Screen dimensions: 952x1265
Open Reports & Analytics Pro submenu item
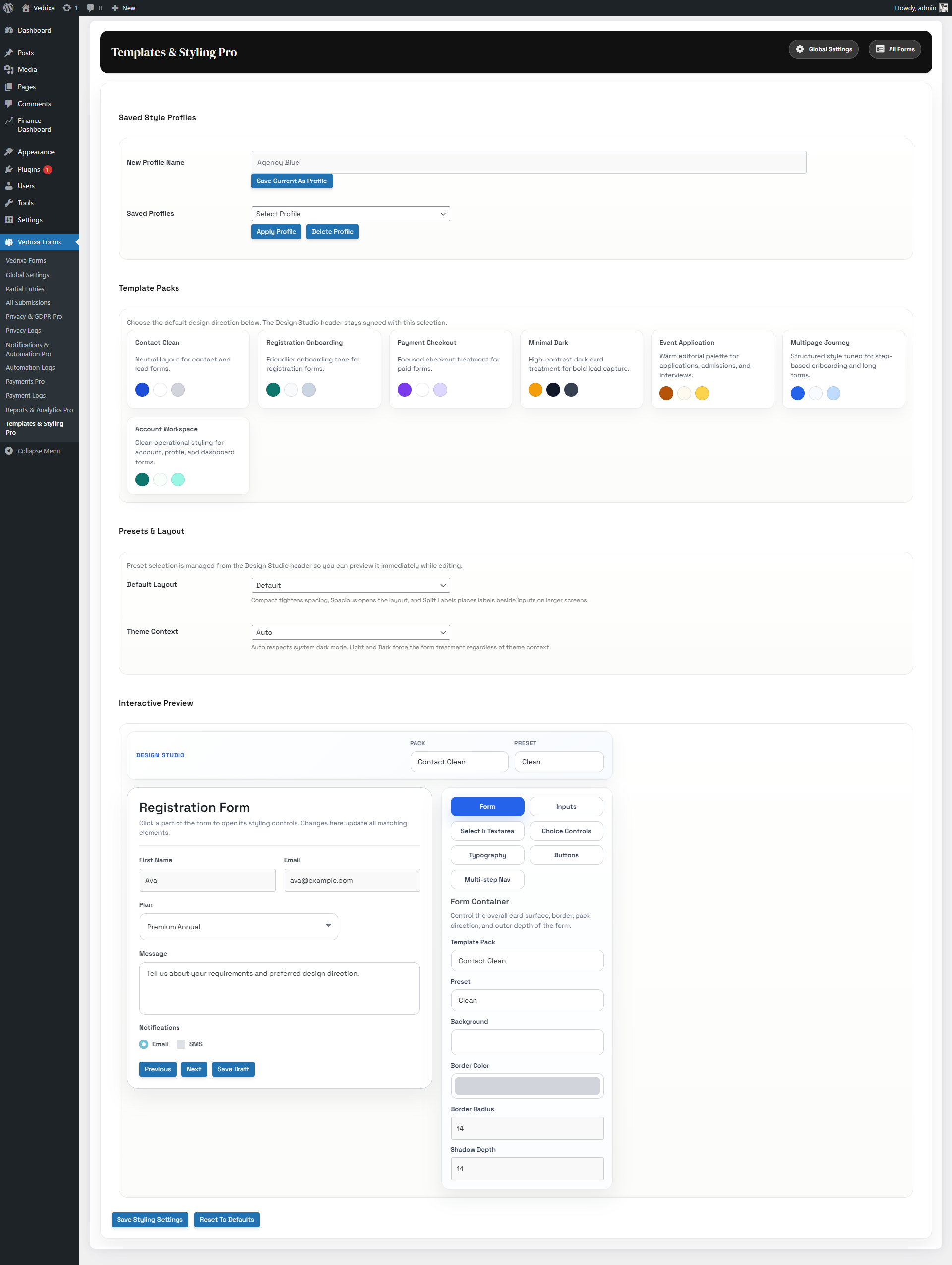tap(40, 410)
